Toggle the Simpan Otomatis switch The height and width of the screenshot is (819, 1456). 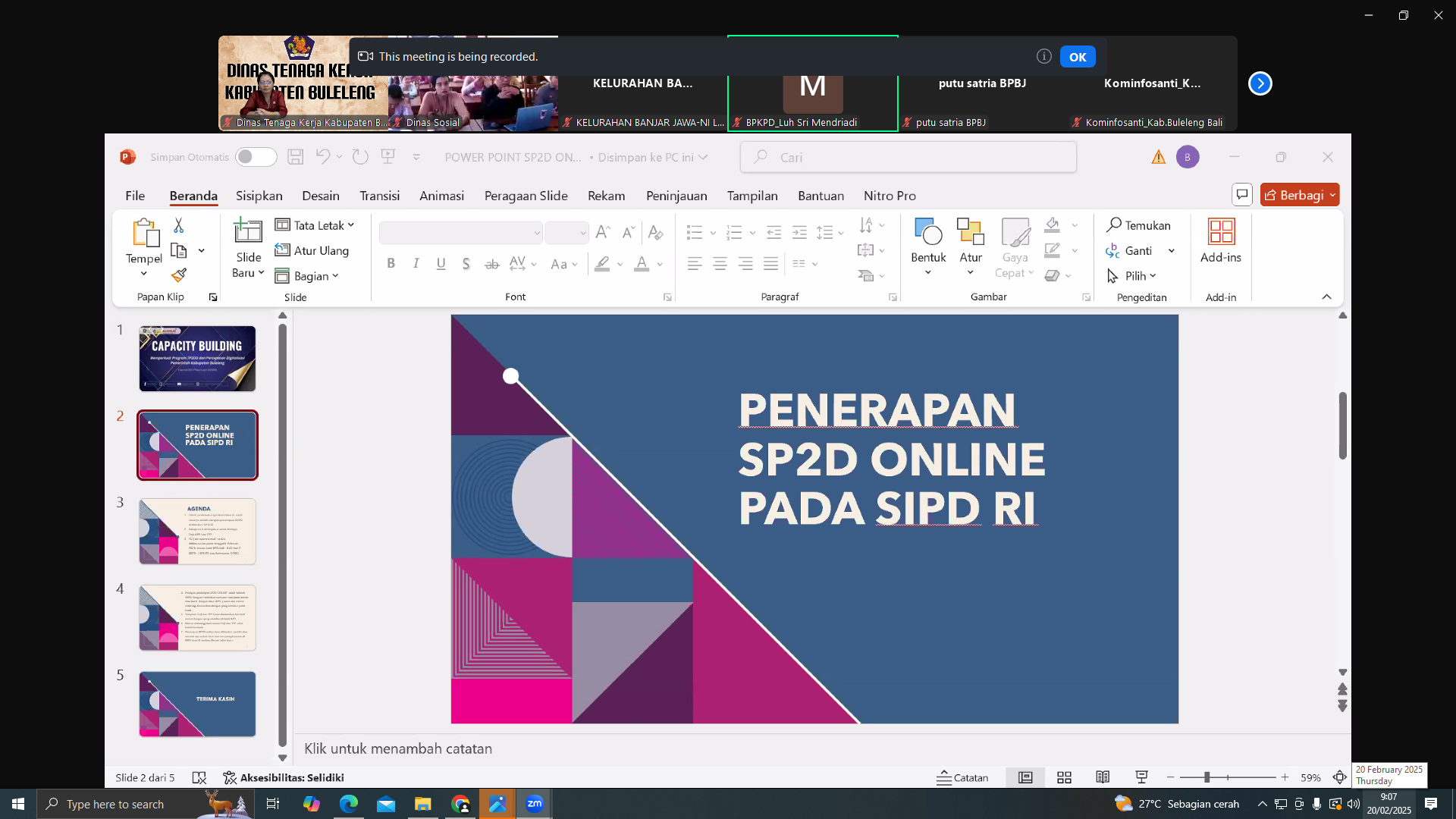click(256, 157)
